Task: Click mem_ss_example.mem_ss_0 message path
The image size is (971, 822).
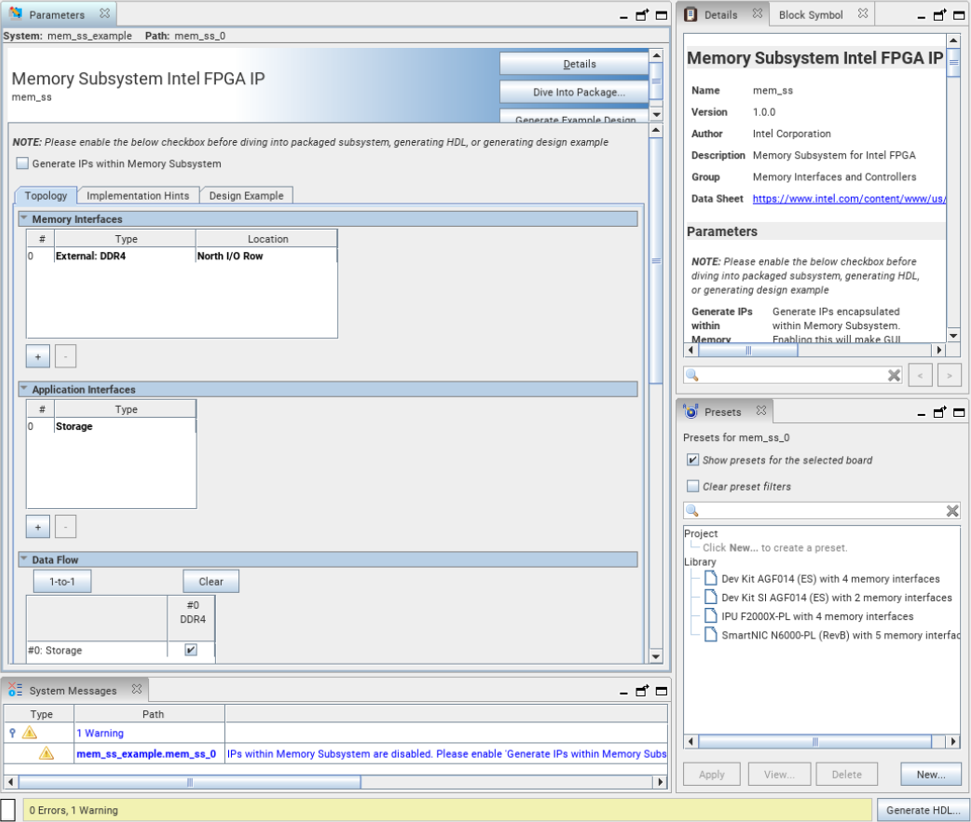Action: tap(146, 754)
